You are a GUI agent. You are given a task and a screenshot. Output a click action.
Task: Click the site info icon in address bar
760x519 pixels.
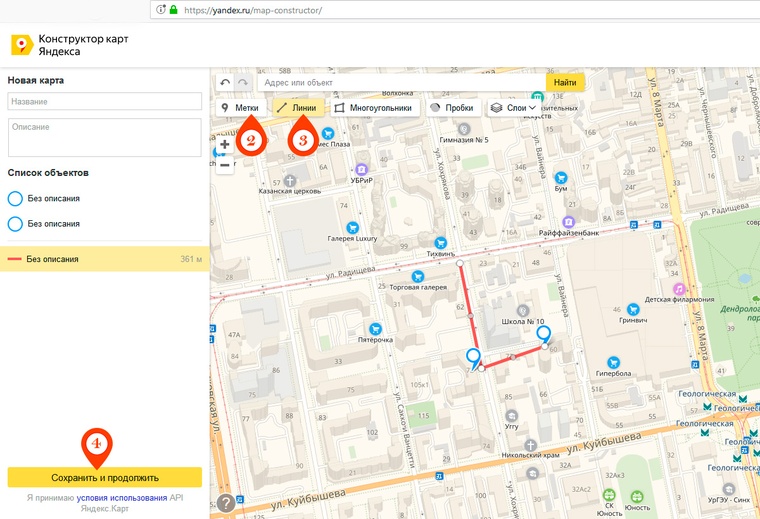pyautogui.click(x=161, y=10)
